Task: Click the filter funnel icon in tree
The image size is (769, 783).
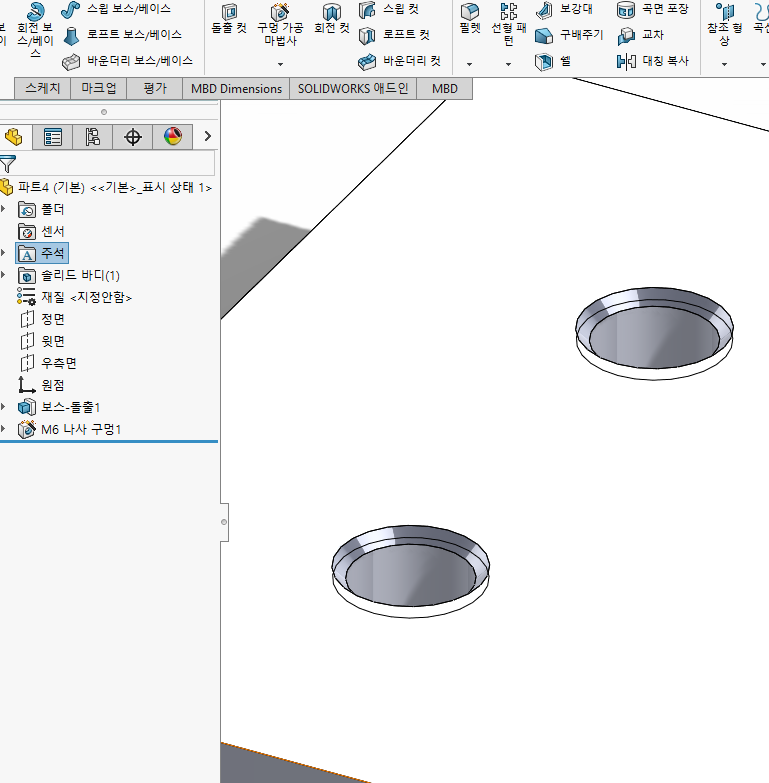Action: pos(7,164)
